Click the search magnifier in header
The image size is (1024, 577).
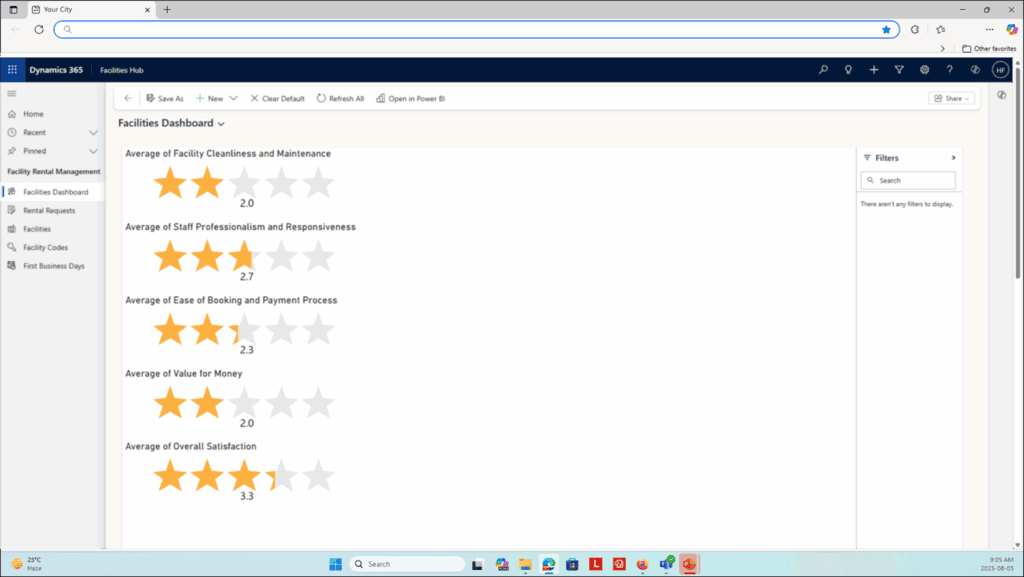(x=823, y=70)
